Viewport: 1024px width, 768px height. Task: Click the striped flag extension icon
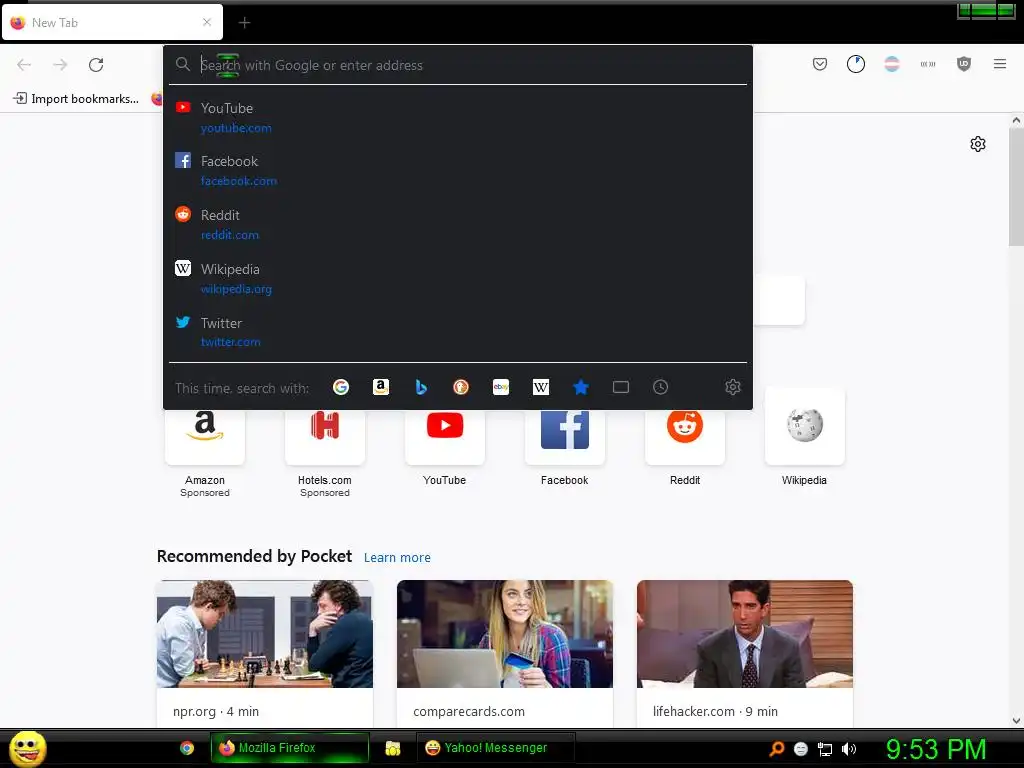click(x=892, y=64)
